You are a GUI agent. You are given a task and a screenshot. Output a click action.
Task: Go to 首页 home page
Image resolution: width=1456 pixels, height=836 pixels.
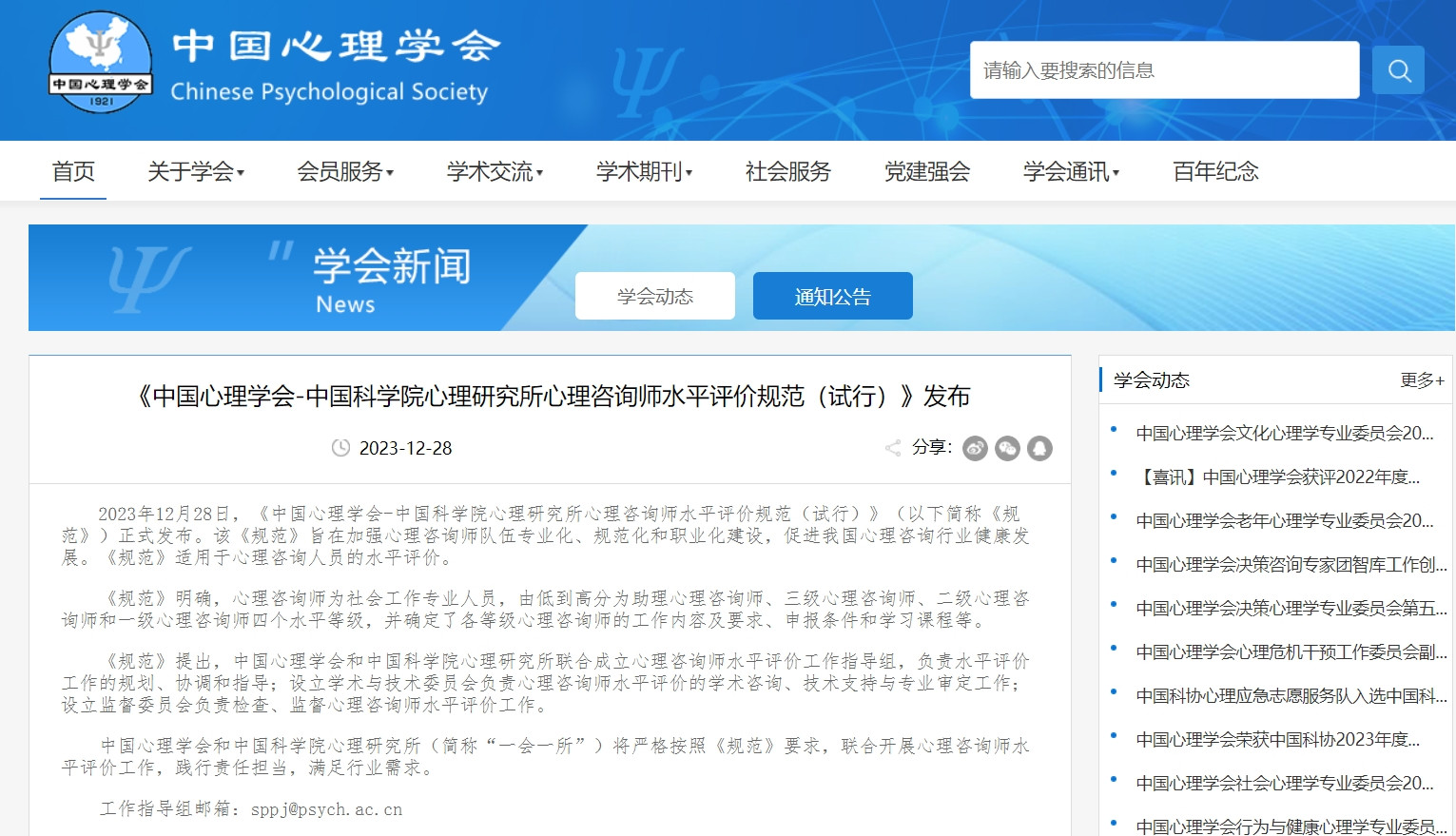73,172
